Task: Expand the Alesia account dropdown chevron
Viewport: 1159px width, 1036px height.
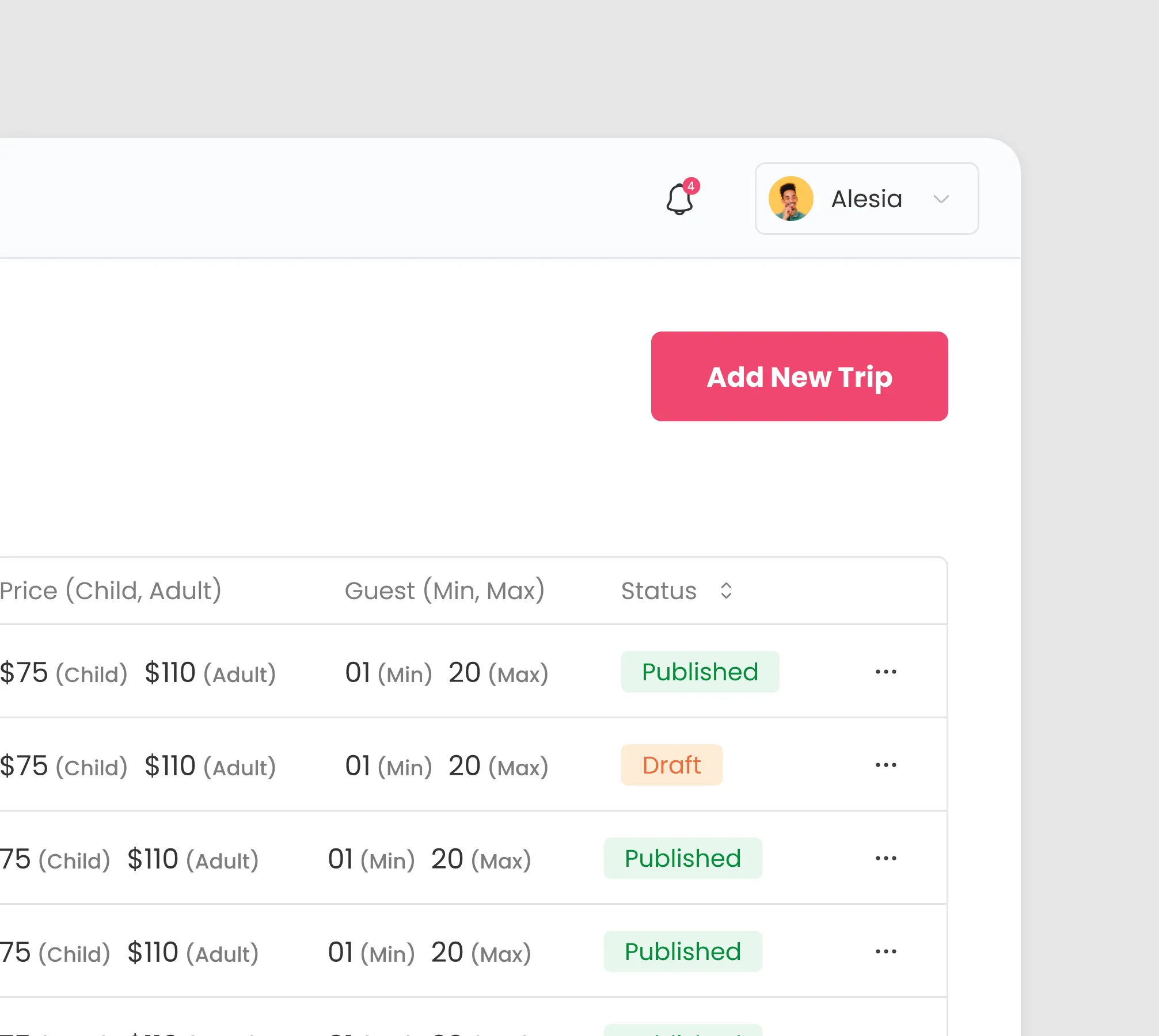Action: click(941, 199)
